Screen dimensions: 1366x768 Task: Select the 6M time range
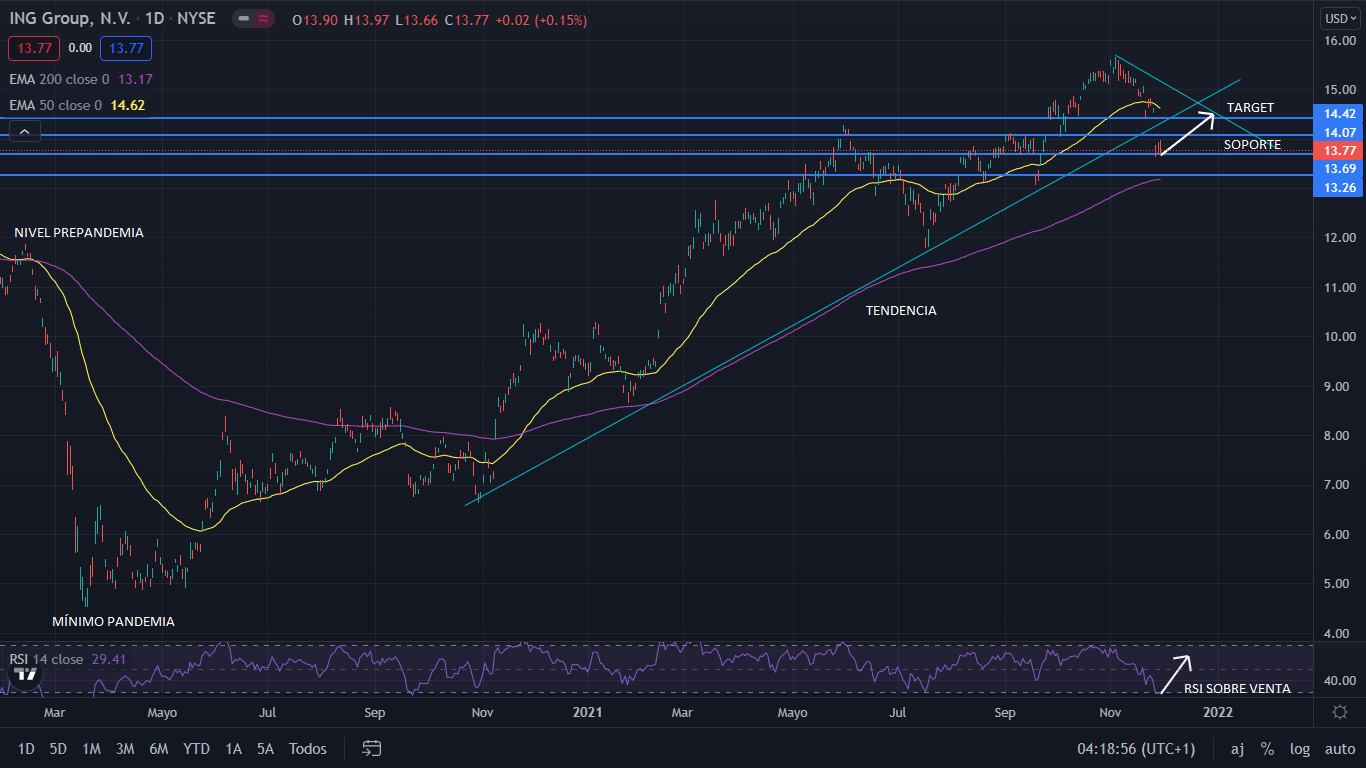click(158, 748)
